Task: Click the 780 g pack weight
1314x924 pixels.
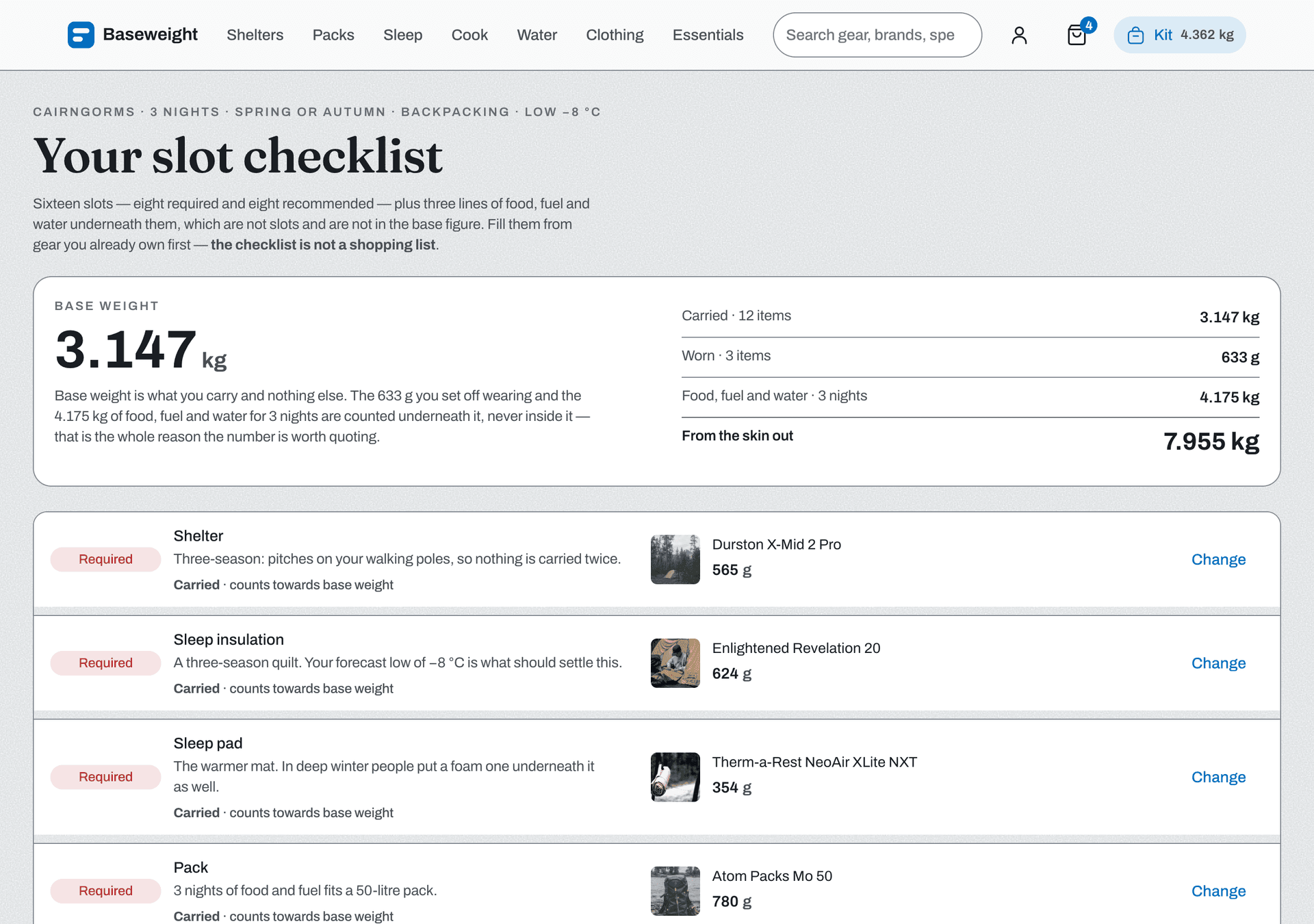Action: pyautogui.click(x=732, y=902)
